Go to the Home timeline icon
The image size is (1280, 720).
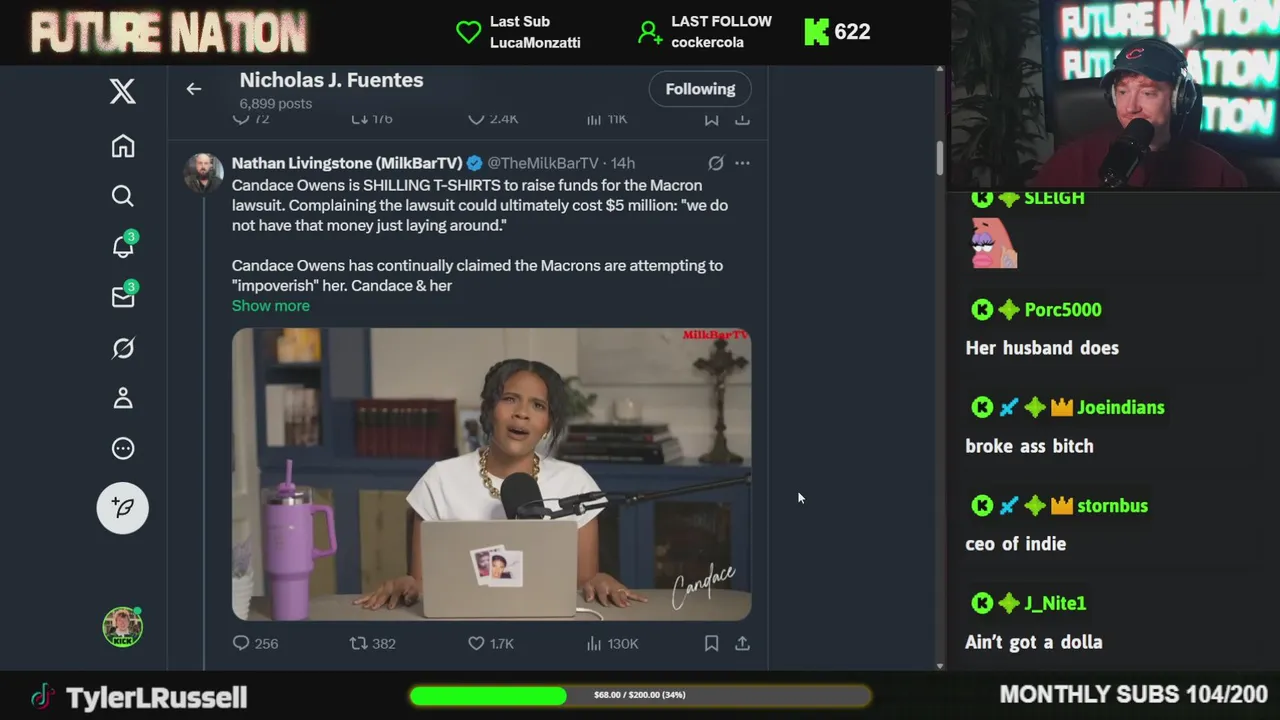pos(122,146)
